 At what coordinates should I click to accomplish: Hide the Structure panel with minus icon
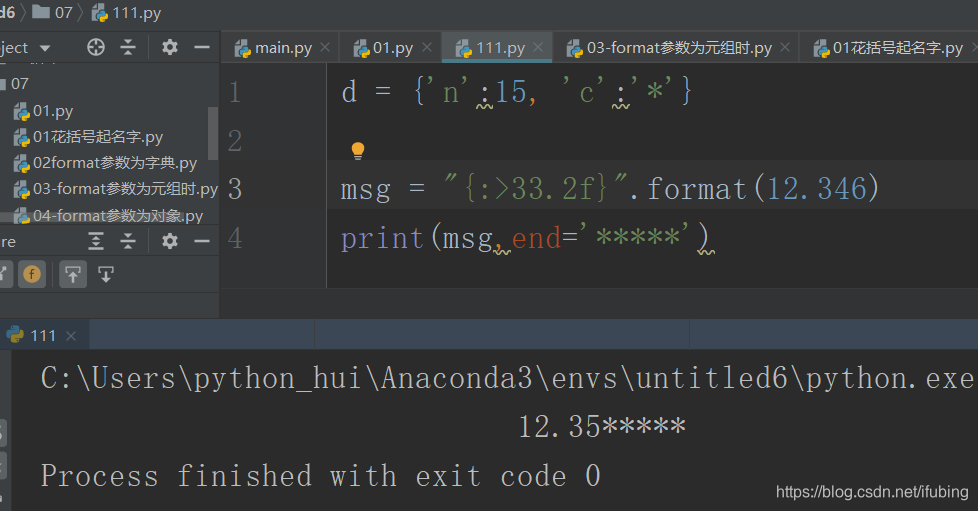click(x=201, y=241)
